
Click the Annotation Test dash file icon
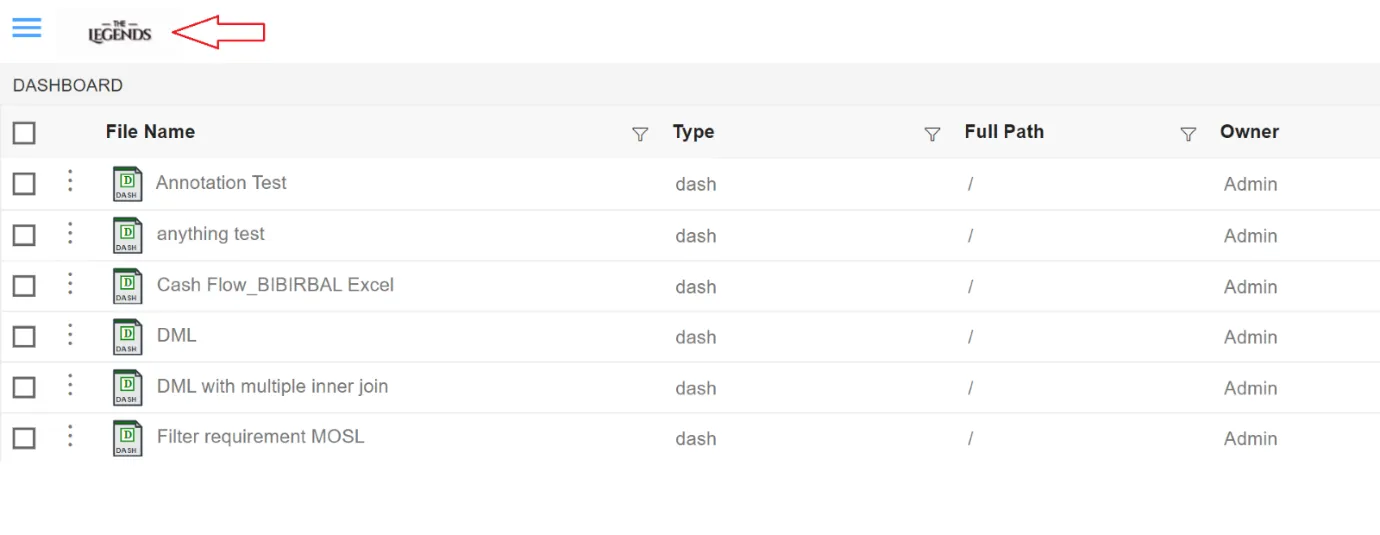tap(127, 184)
